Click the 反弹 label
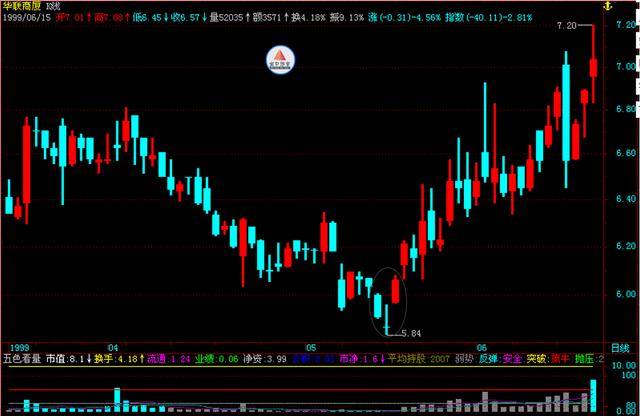 (488, 359)
